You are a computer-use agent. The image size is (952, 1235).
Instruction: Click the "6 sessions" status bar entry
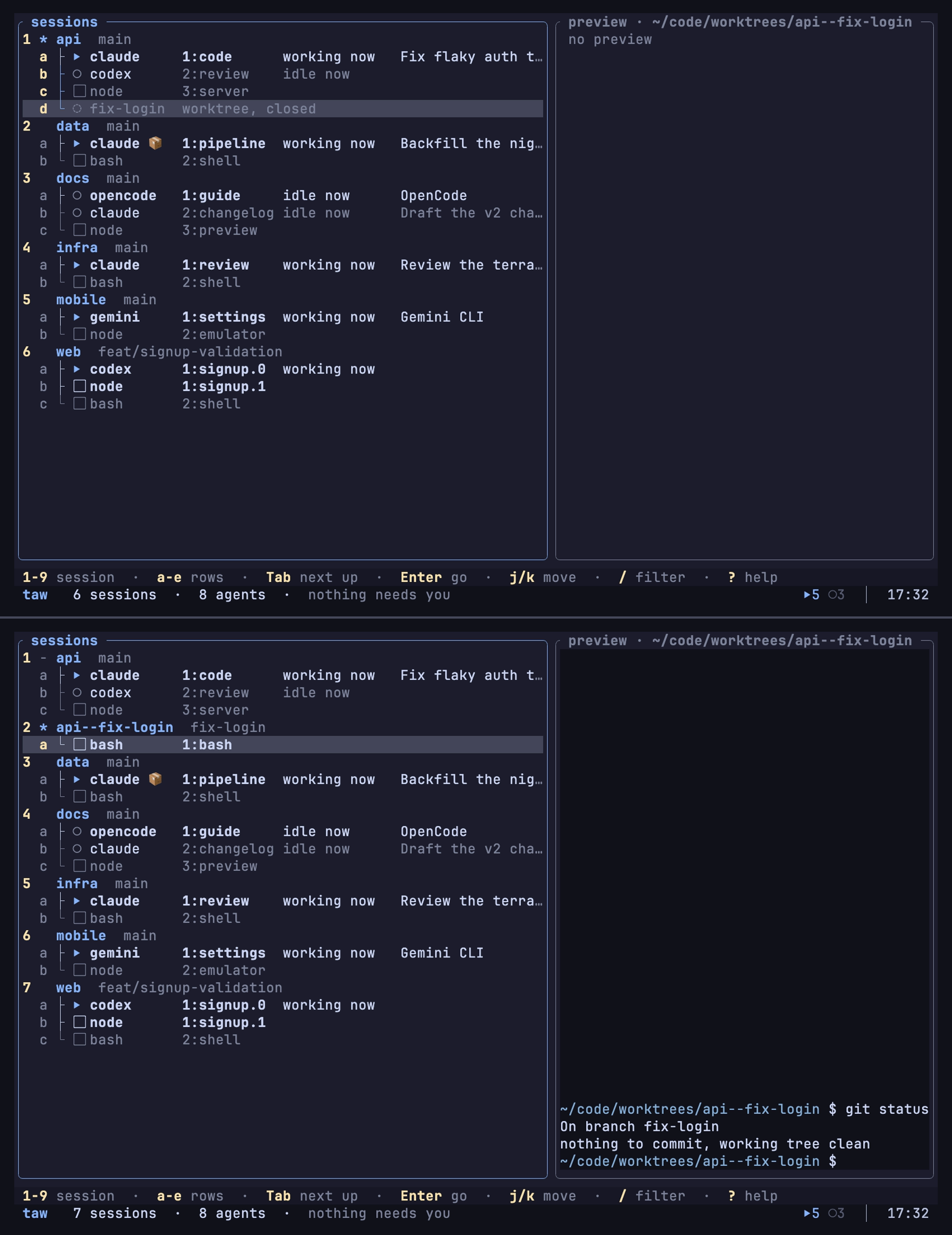click(115, 595)
